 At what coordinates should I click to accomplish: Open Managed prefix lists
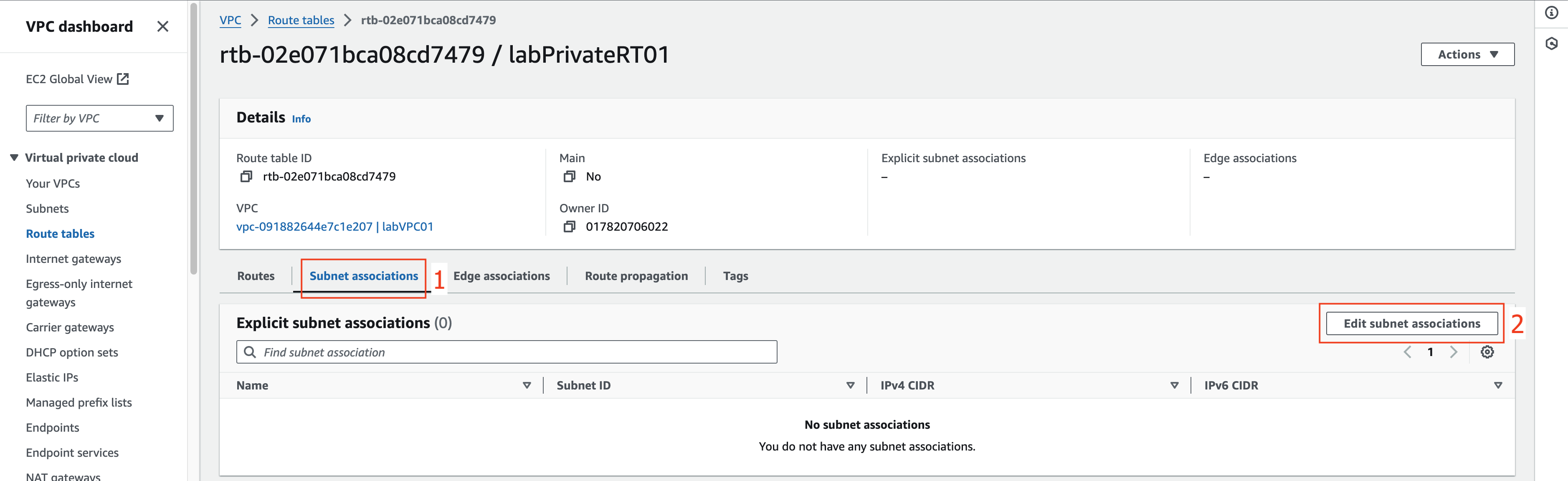[79, 402]
